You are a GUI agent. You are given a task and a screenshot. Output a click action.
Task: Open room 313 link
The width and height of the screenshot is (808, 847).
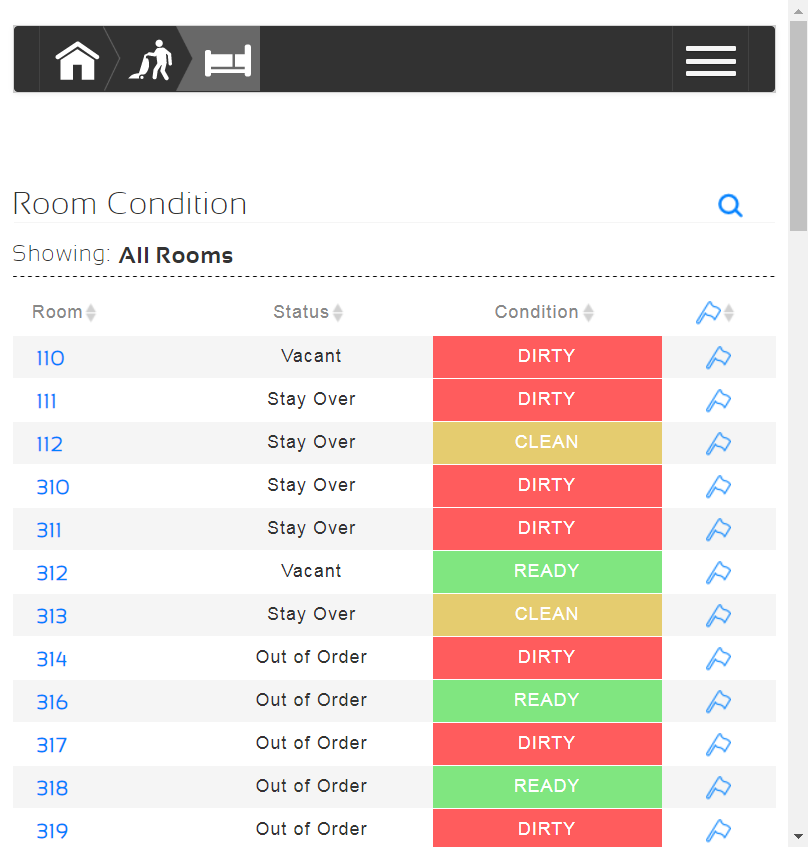point(52,616)
